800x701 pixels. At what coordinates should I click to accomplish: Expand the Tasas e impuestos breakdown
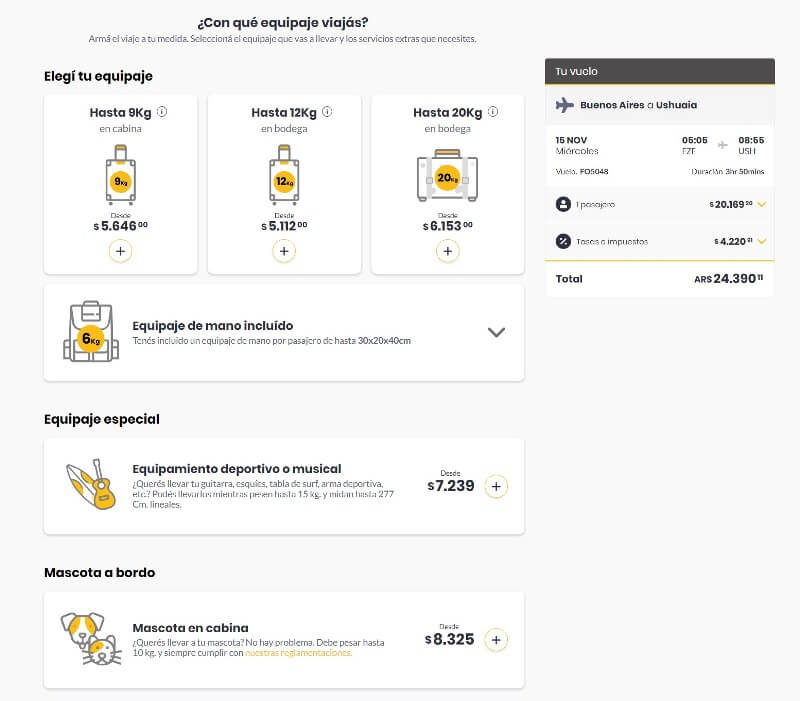[762, 241]
